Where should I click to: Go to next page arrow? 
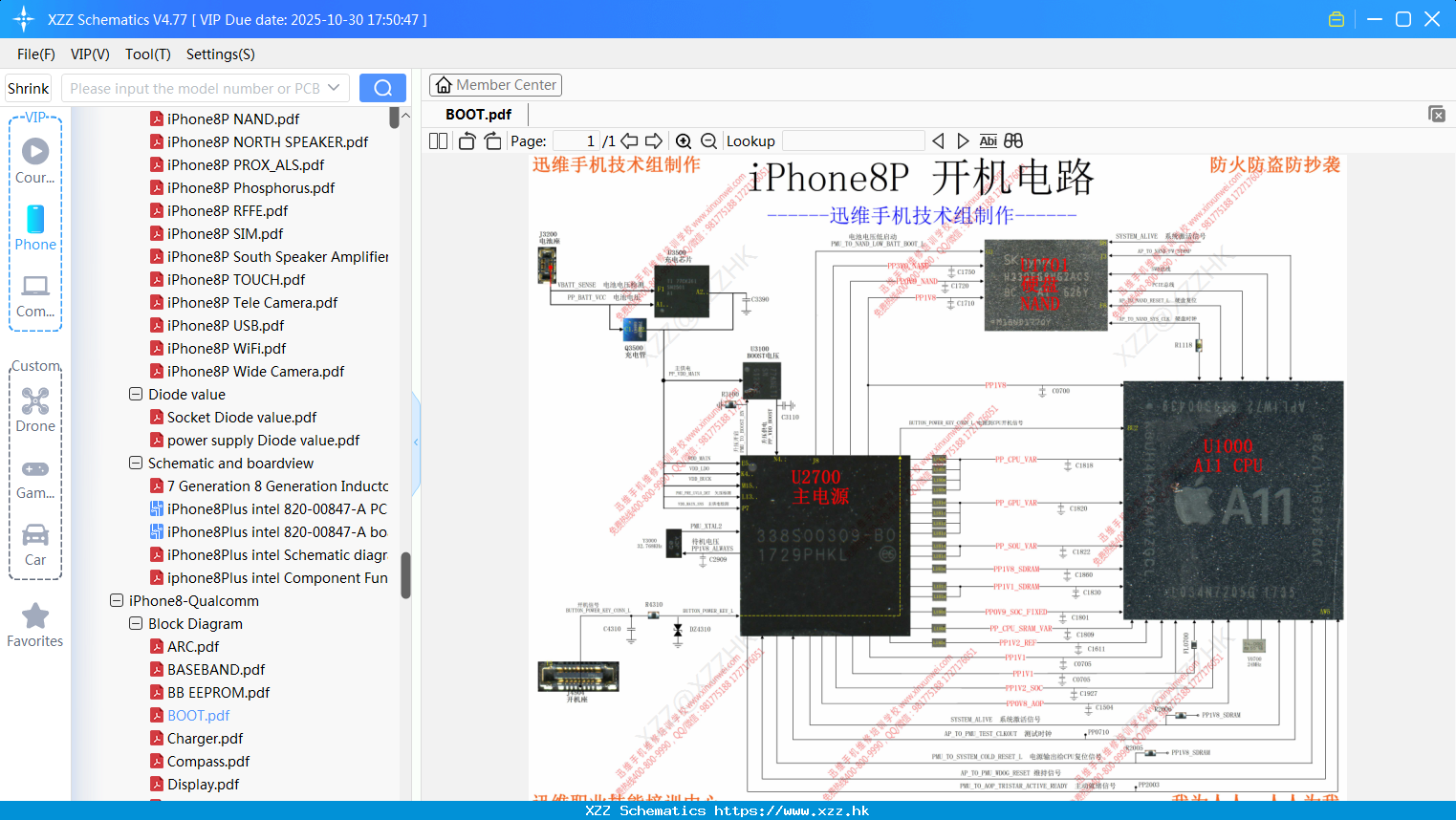[654, 140]
